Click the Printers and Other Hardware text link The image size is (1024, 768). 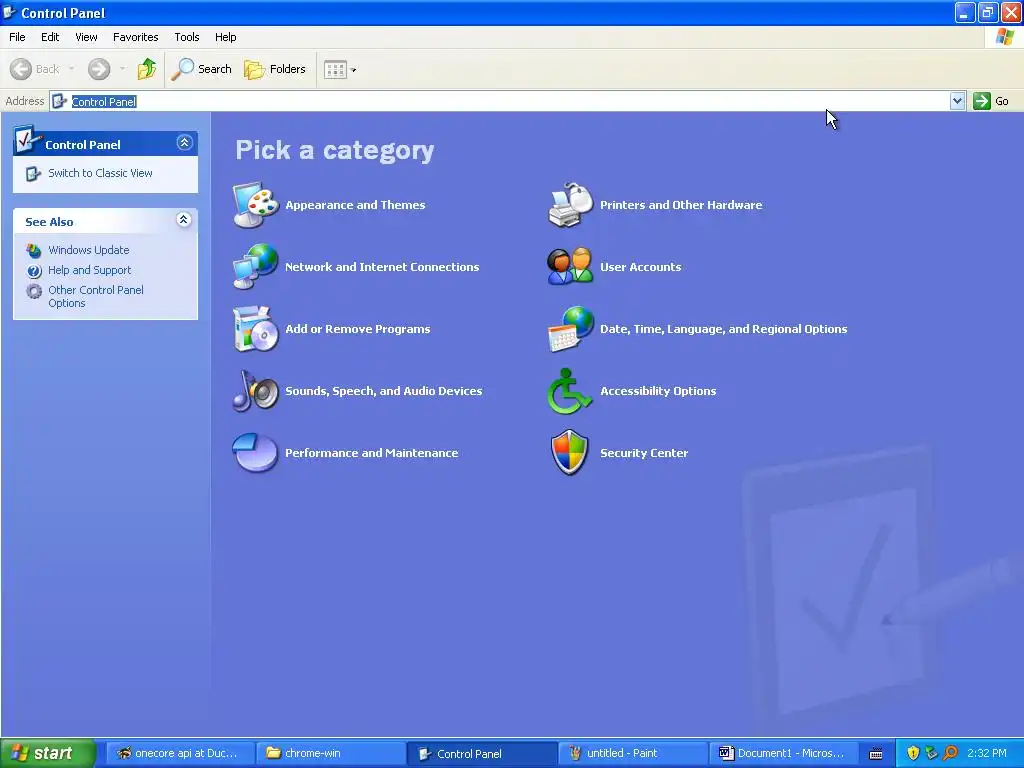(x=681, y=205)
